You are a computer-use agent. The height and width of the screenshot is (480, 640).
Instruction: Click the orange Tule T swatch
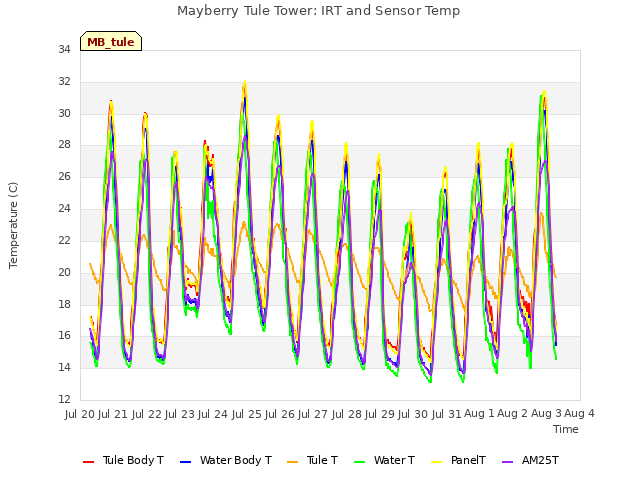(x=293, y=462)
